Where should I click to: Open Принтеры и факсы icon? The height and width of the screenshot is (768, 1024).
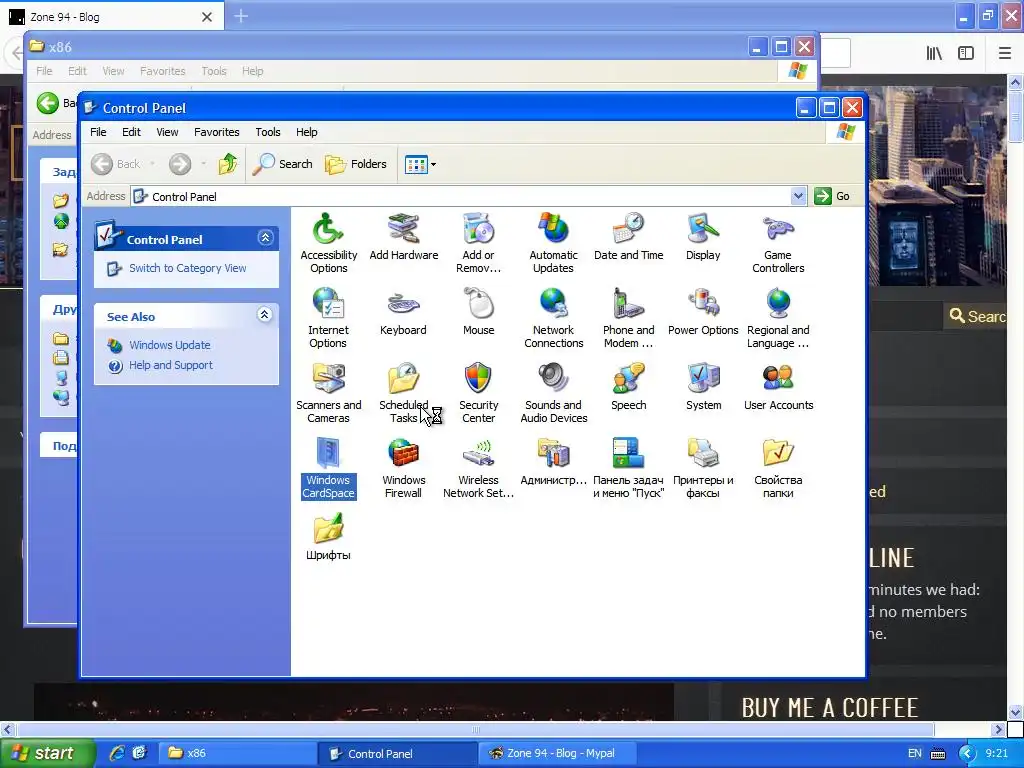click(703, 468)
